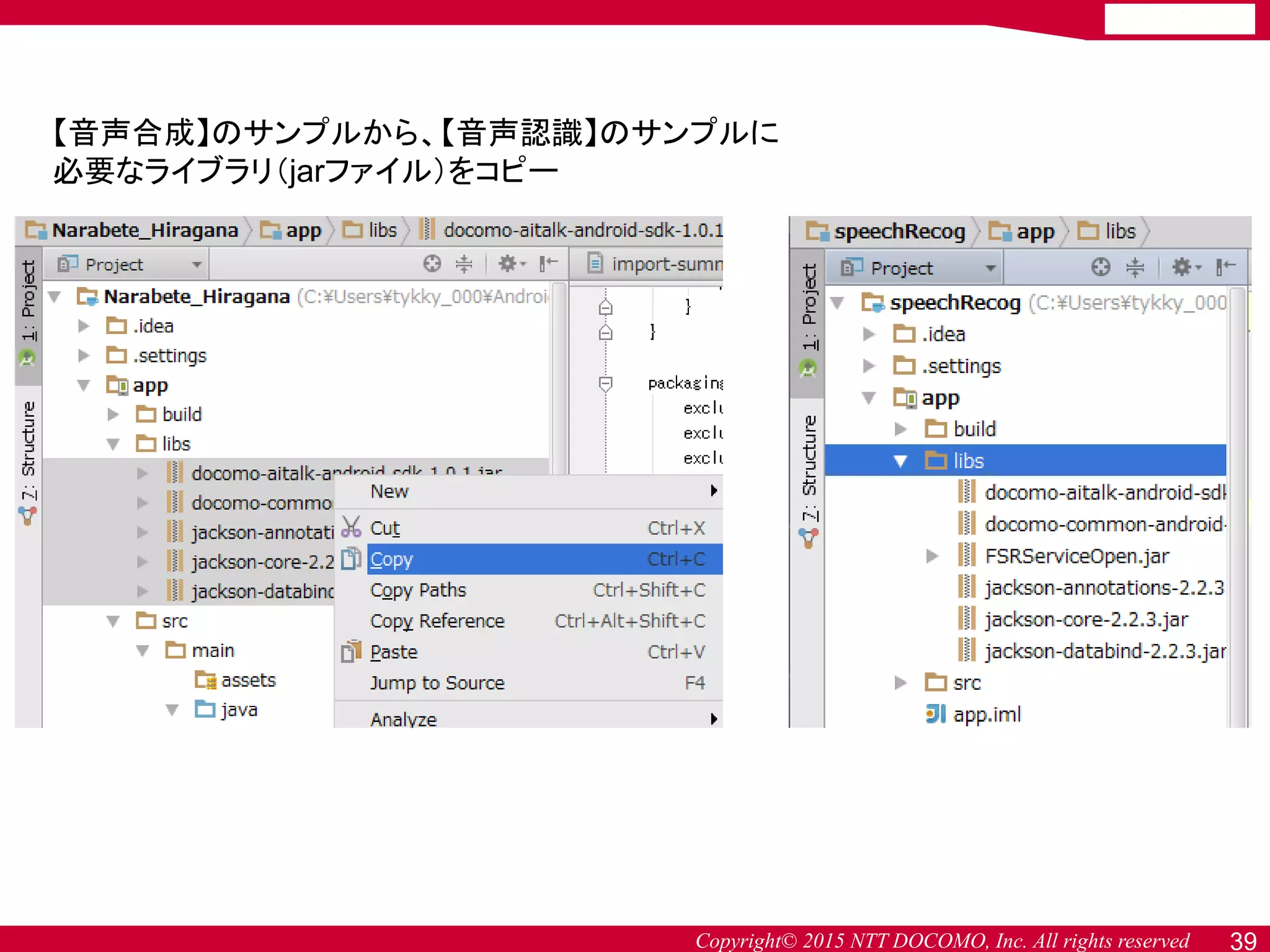Click the Narabete_Hiragana project tree vertical scrollbar

pos(559,379)
